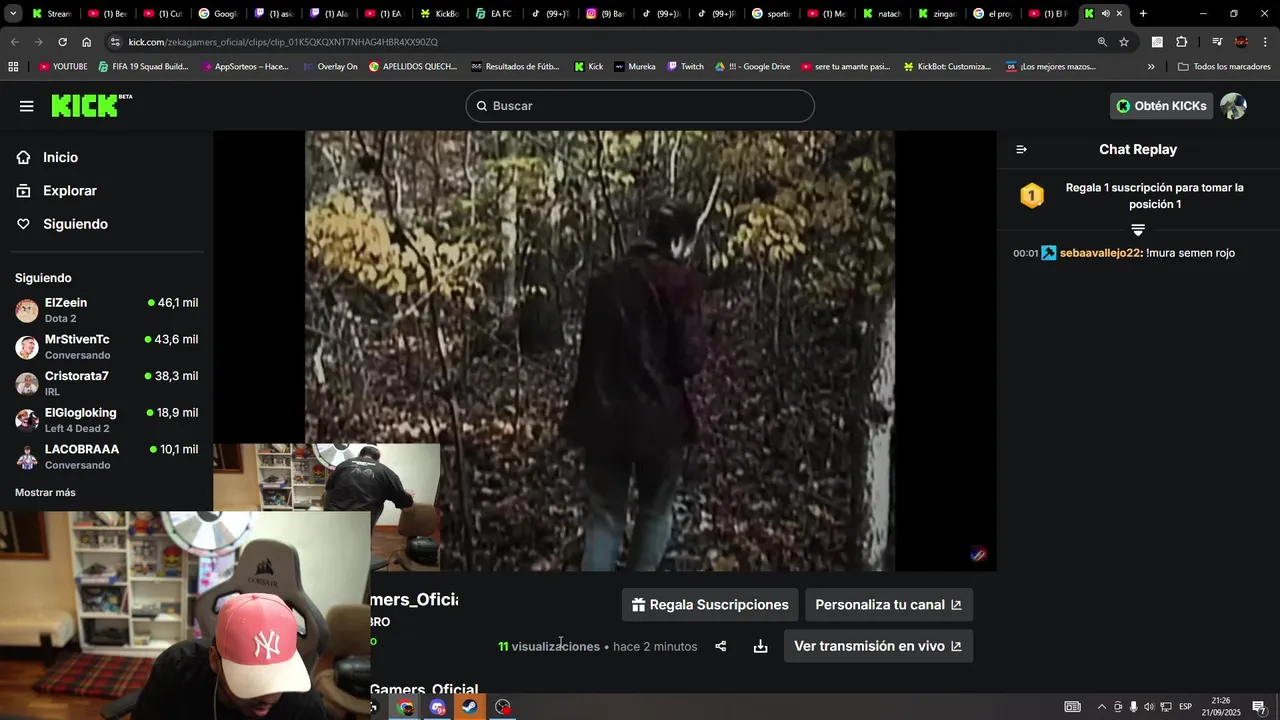Open Resultados de Fútbol bookmark
1280x720 pixels.
coord(515,66)
